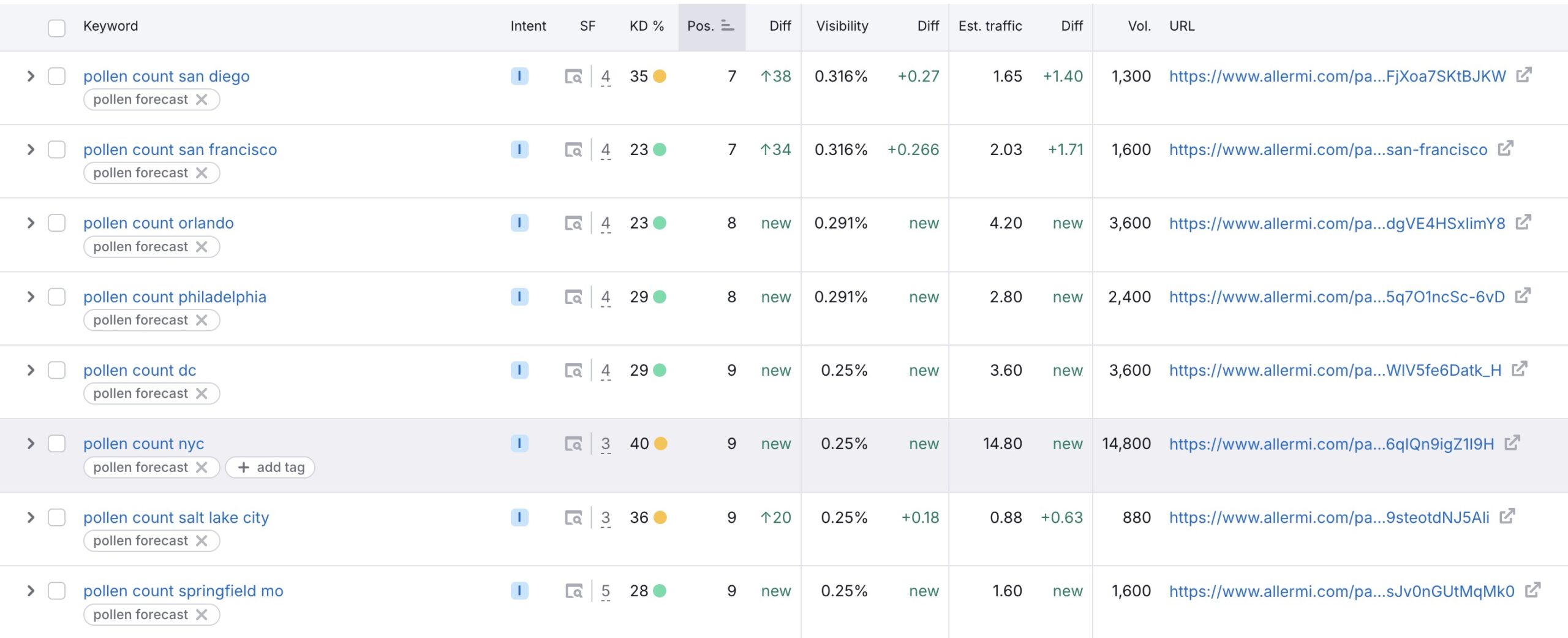Screen dimensions: 1568x638
Task: Click the intent badge for pollen count orlando
Action: point(519,223)
